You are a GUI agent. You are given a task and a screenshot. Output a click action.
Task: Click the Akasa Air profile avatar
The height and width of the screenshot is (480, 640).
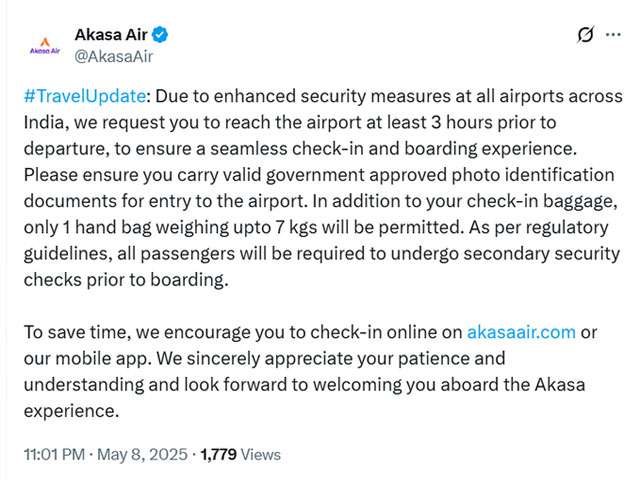[x=45, y=45]
